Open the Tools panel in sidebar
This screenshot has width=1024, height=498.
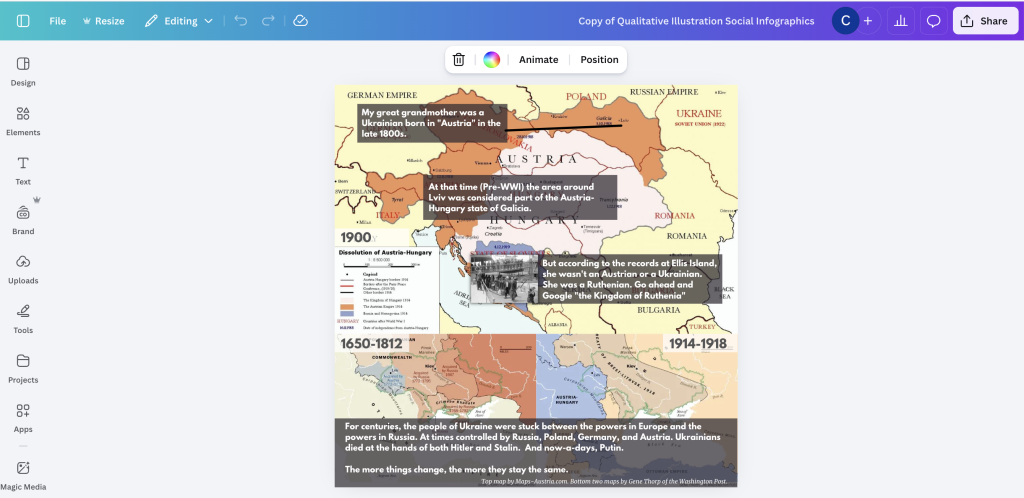[x=23, y=320]
